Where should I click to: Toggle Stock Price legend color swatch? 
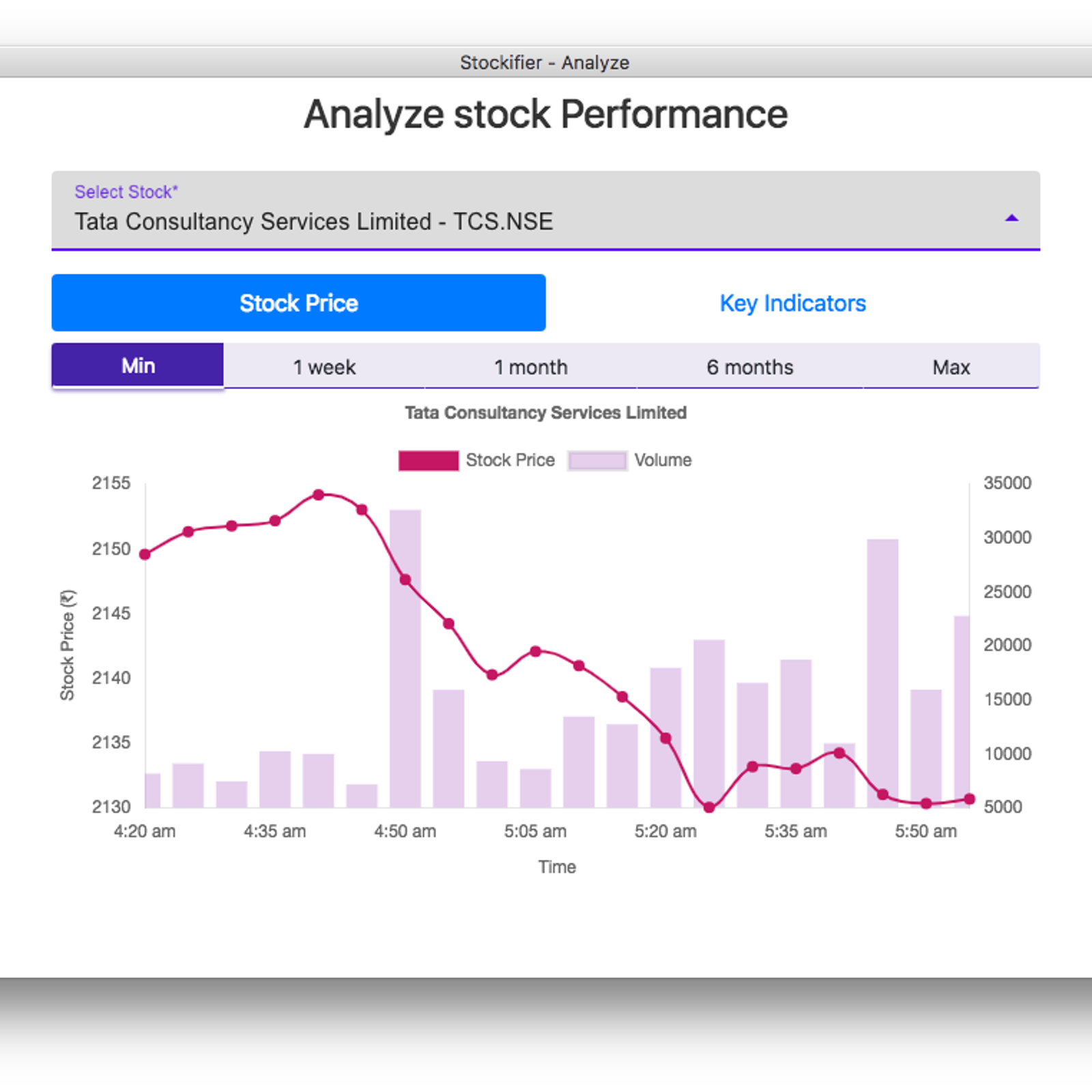428,461
